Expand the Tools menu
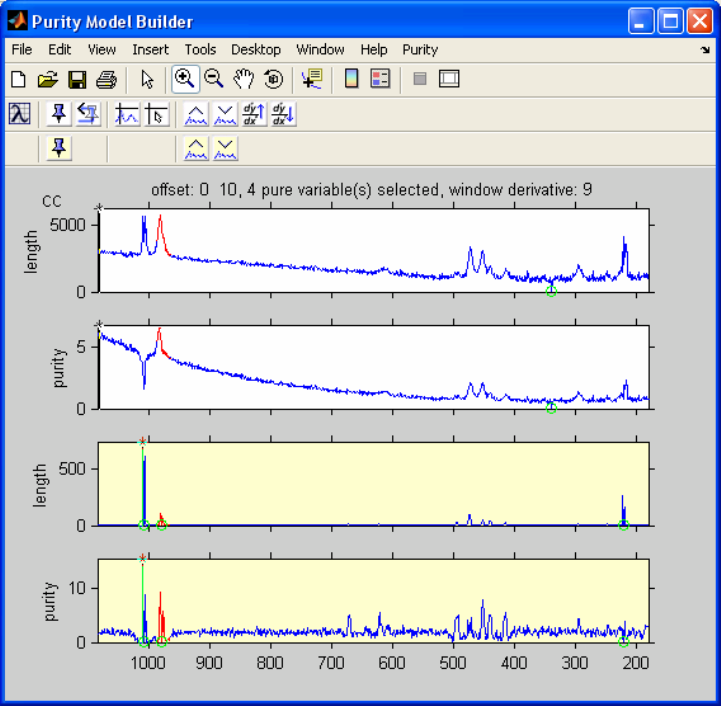Viewport: 721px width, 706px height. (x=200, y=49)
